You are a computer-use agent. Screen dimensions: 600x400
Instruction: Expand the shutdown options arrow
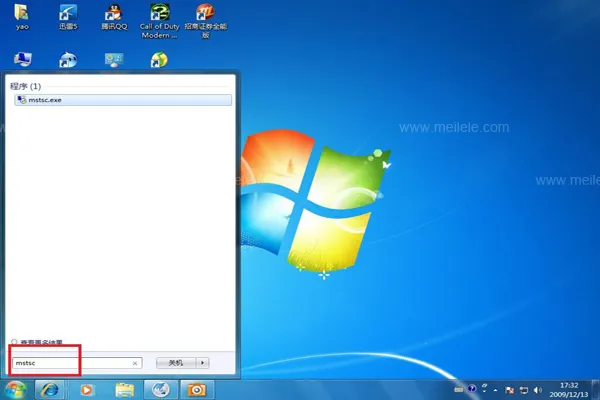point(203,363)
